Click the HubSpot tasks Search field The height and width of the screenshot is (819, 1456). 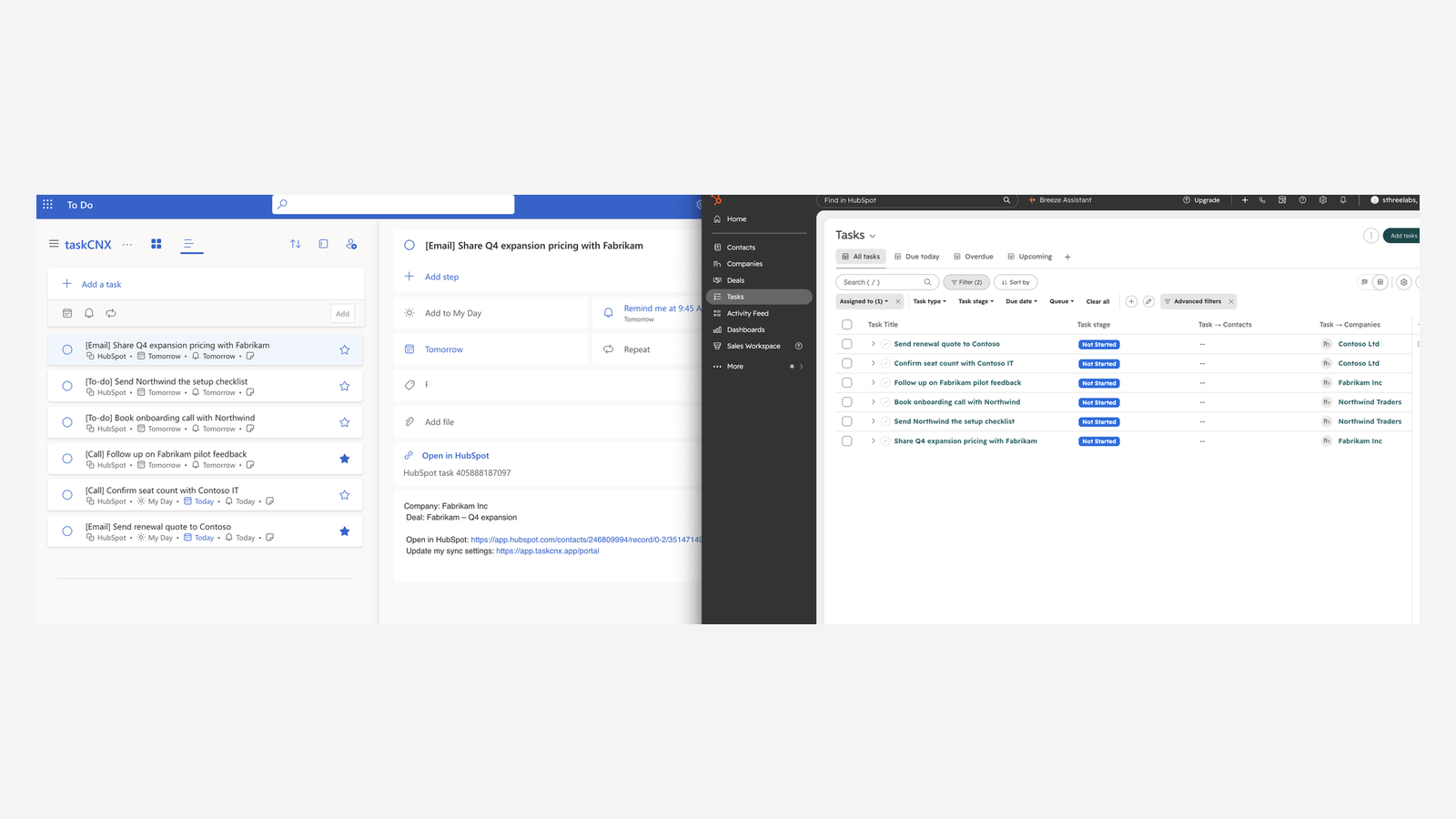tap(887, 282)
